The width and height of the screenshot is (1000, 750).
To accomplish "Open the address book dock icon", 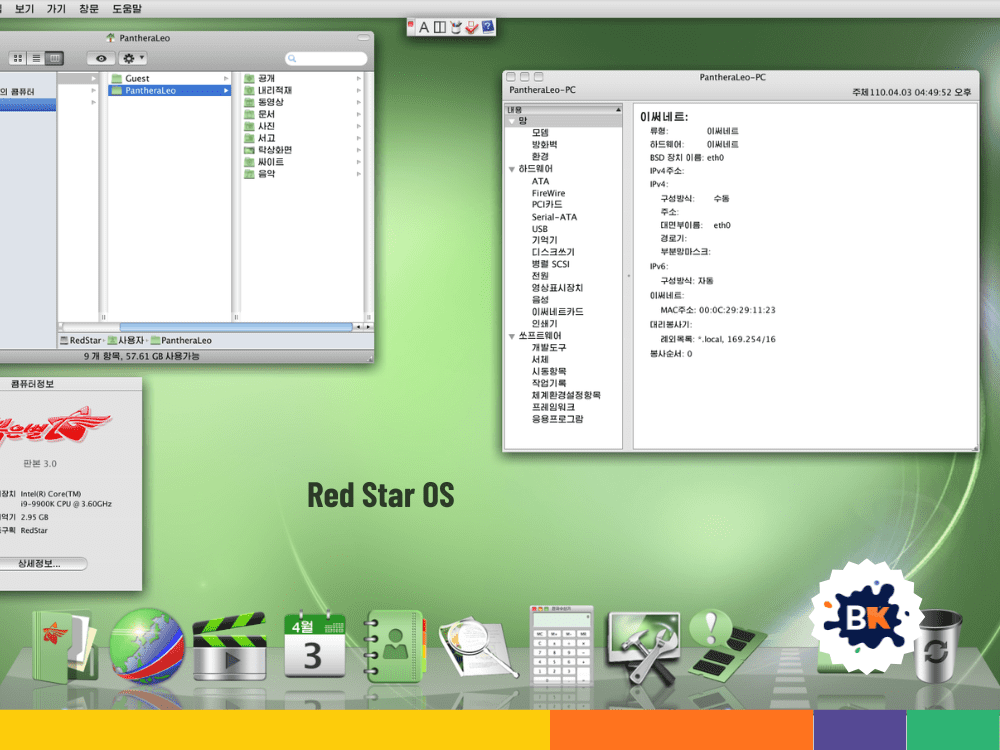I will point(394,646).
